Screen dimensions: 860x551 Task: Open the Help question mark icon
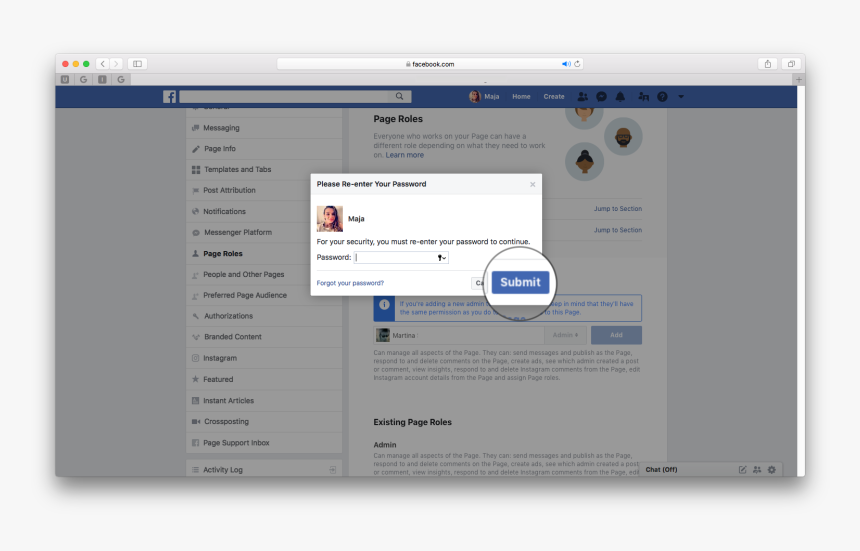(663, 96)
